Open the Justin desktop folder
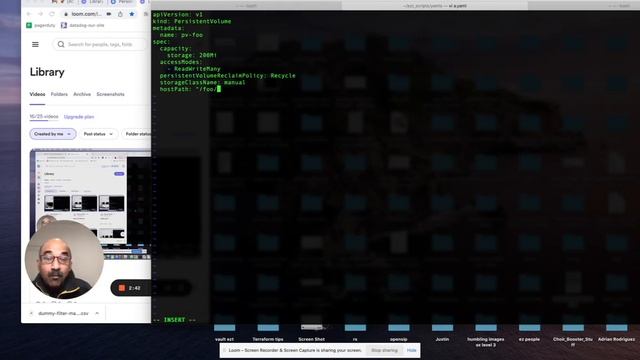Screen dimensions: 640x360 [x=442, y=331]
